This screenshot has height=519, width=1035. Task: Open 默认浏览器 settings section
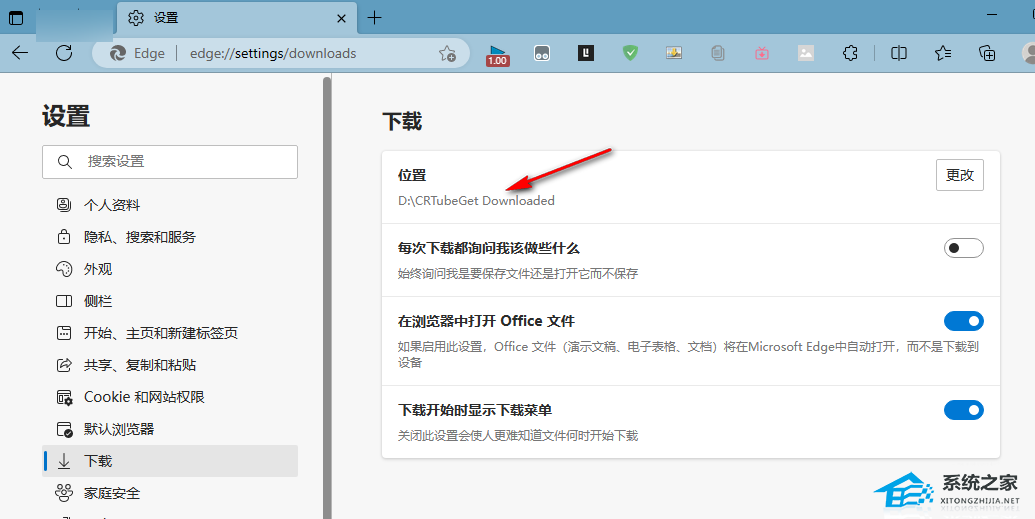click(170, 429)
